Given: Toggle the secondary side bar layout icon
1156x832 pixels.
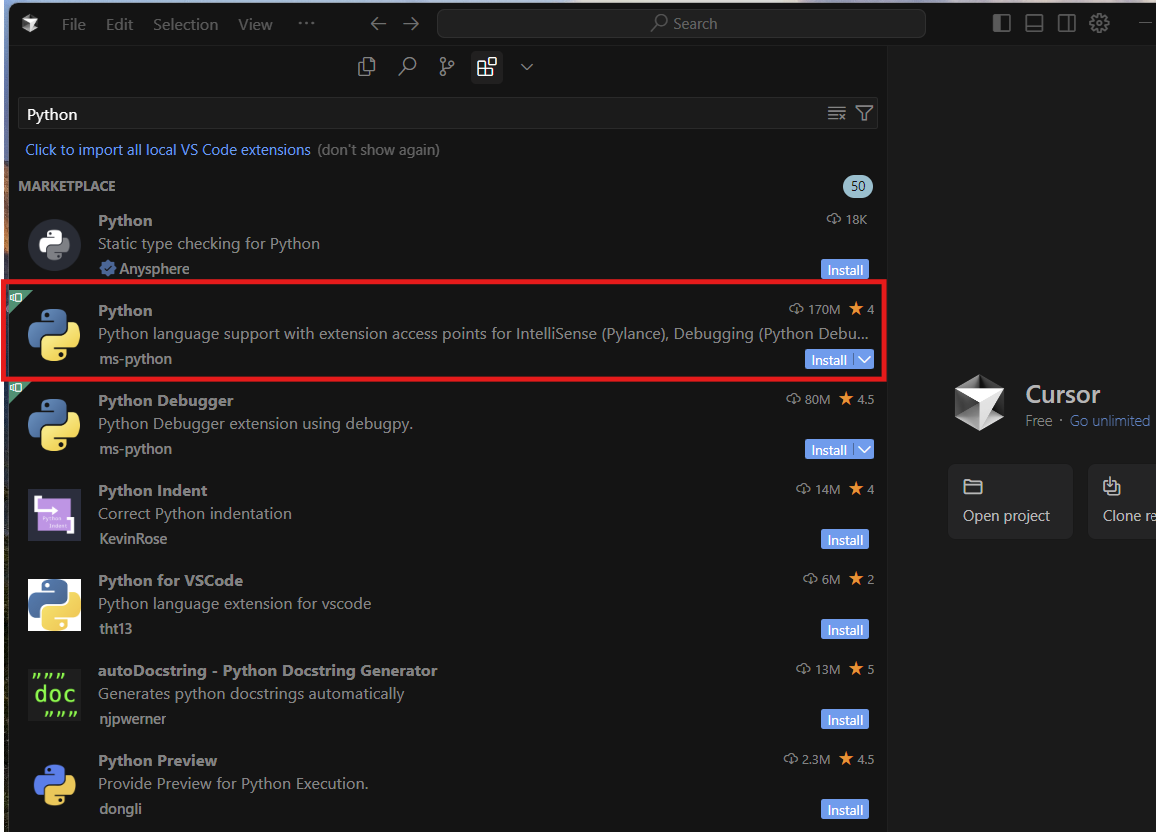Looking at the screenshot, I should [1066, 24].
